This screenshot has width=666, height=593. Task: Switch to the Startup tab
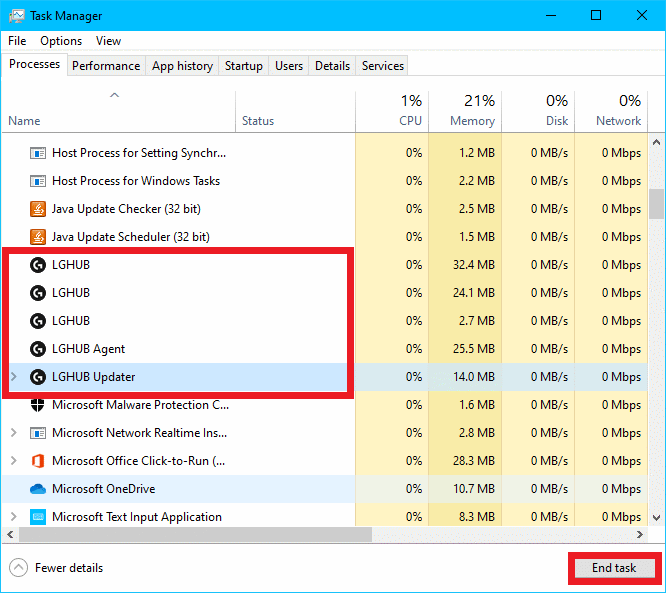[x=244, y=66]
